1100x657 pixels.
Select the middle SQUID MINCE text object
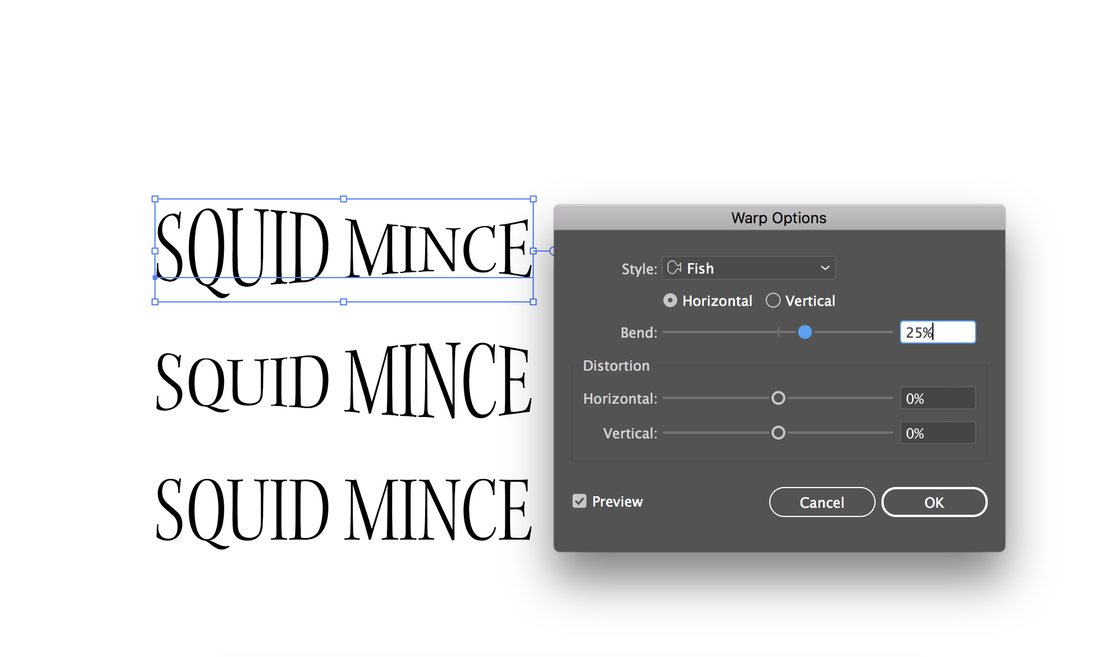click(x=343, y=380)
